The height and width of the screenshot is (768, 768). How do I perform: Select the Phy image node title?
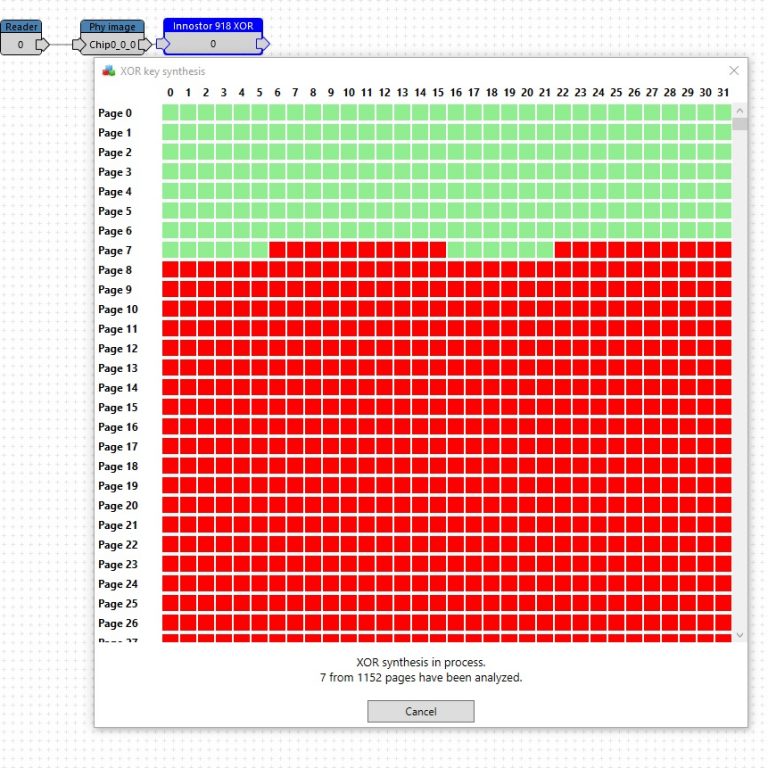click(x=111, y=27)
